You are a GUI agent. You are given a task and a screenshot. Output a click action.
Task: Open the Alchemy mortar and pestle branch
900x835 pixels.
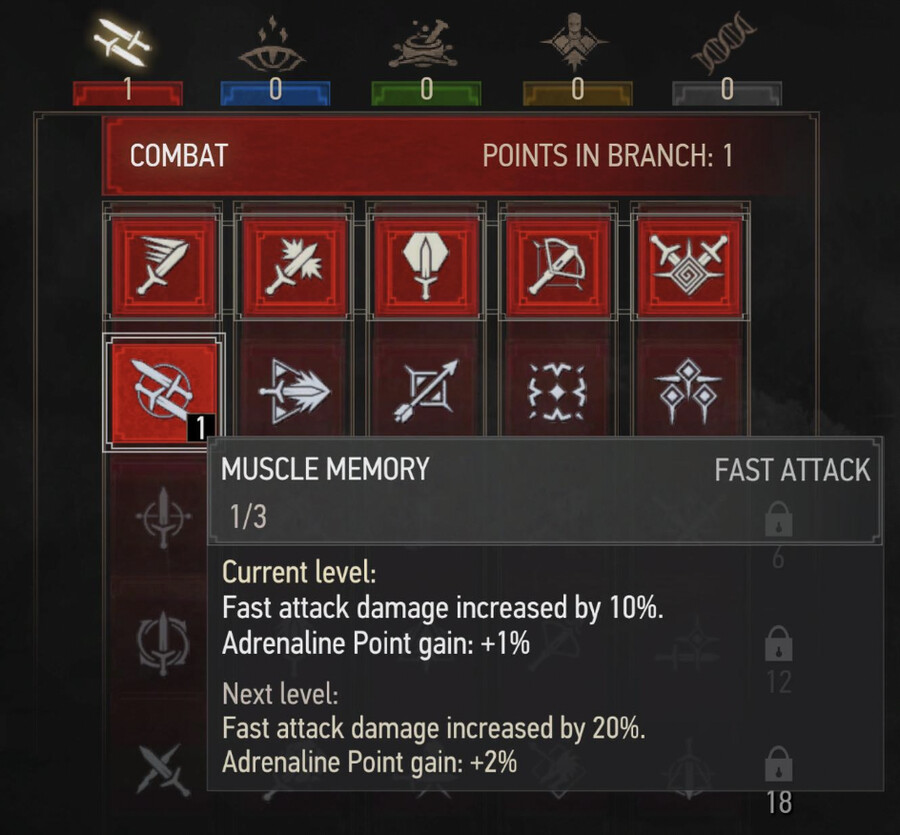pyautogui.click(x=424, y=45)
